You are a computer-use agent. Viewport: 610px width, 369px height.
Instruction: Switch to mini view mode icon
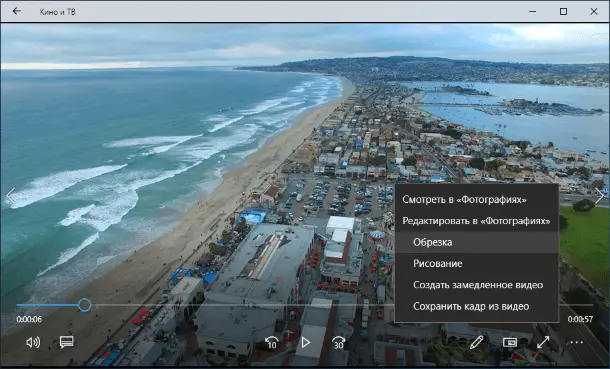coord(510,342)
